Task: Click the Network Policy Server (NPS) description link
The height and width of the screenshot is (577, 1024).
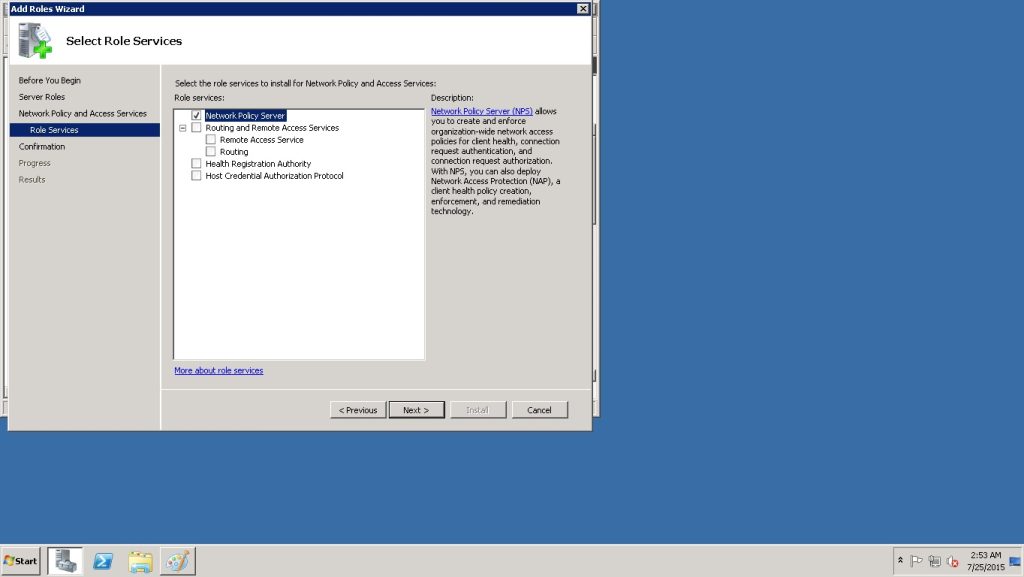Action: [x=481, y=111]
